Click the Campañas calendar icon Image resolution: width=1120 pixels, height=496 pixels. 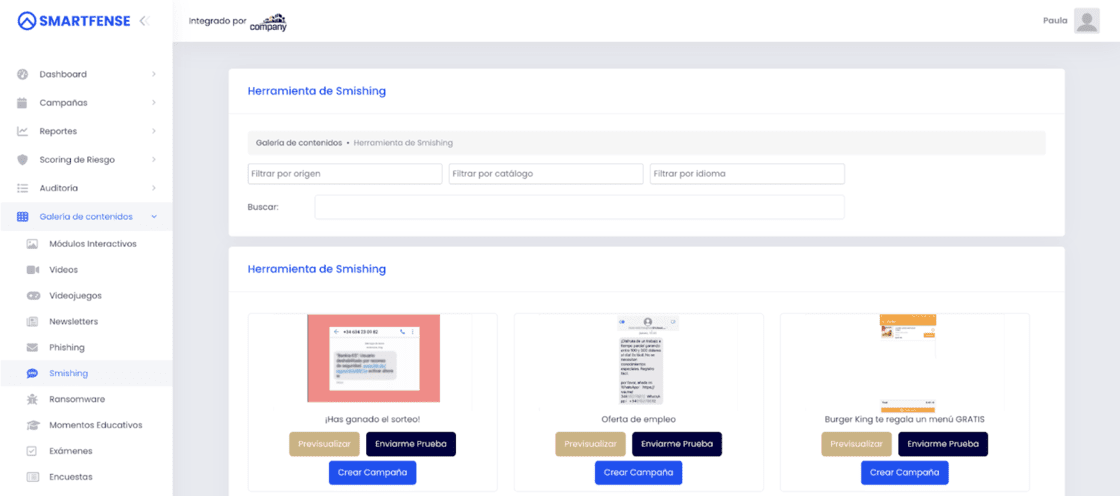(x=22, y=102)
